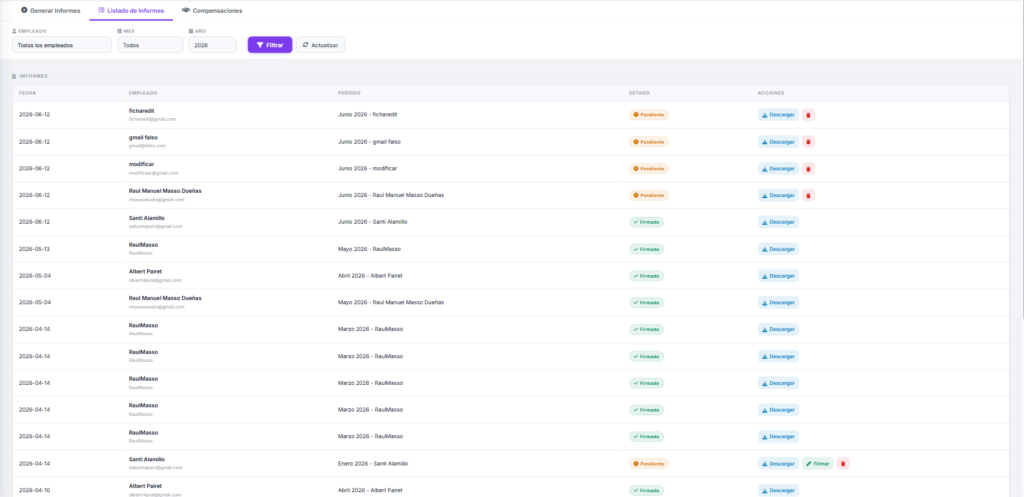This screenshot has width=1024, height=497.
Task: Delete Santi Alamillo Enero 2026 report
Action: tap(843, 464)
